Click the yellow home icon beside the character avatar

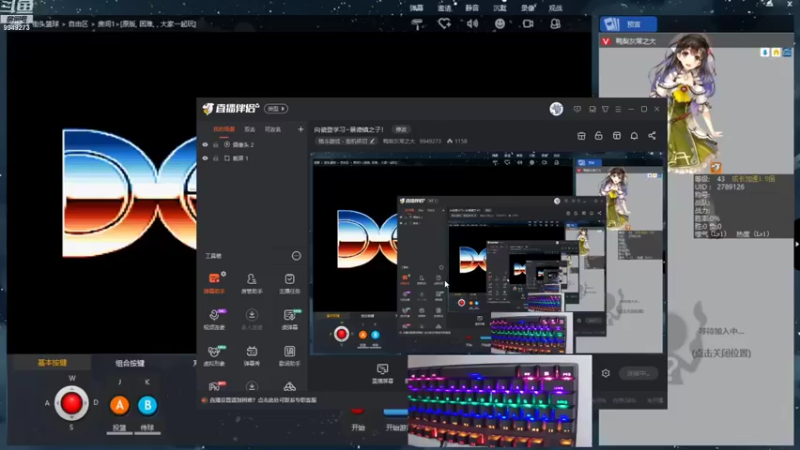(x=776, y=53)
